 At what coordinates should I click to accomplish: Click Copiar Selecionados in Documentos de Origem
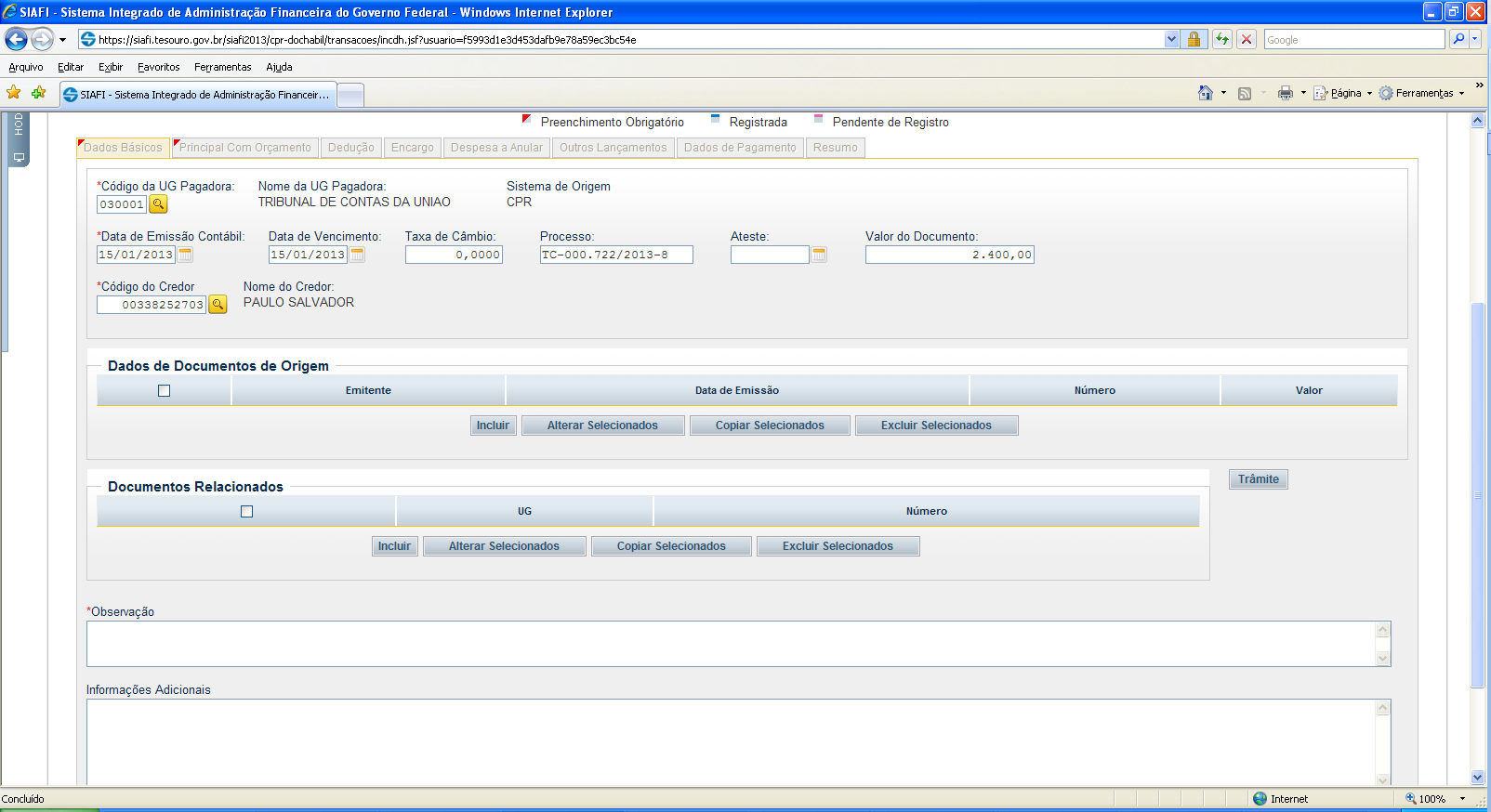(770, 426)
